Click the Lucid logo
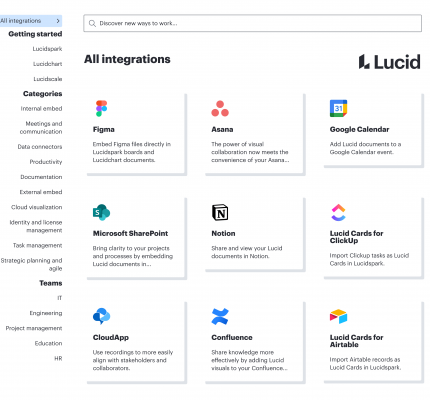 [389, 62]
